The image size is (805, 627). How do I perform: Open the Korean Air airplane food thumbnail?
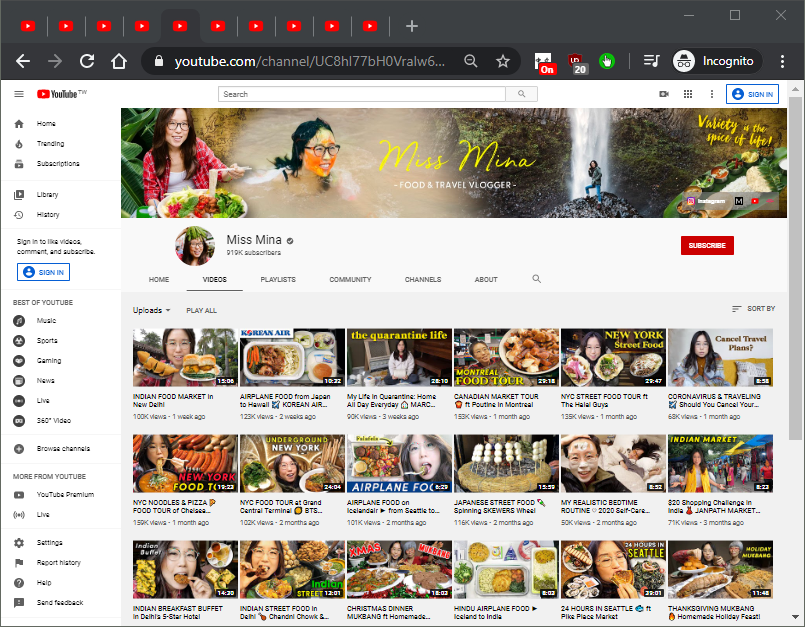292,357
